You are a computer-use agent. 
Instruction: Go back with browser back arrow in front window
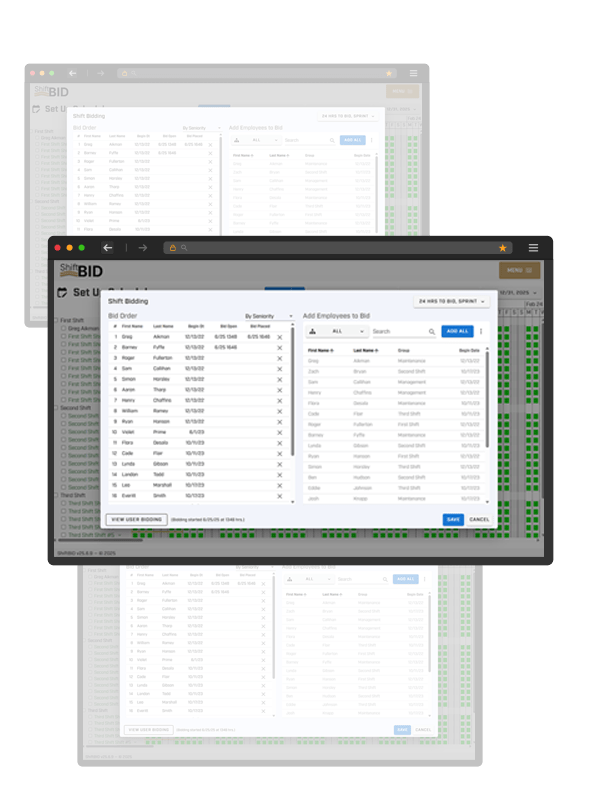(x=108, y=248)
